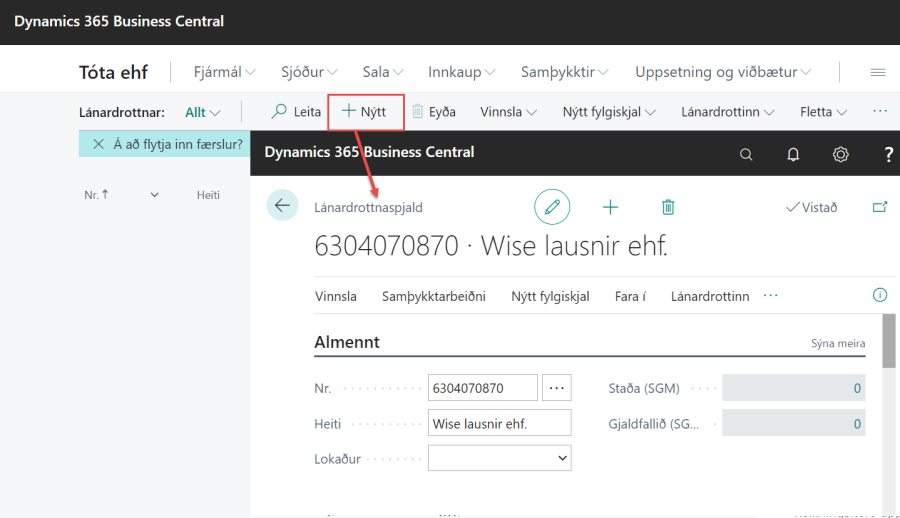Dismiss the 'Á að flytja inn færslur?' notification
900x518 pixels.
point(98,144)
